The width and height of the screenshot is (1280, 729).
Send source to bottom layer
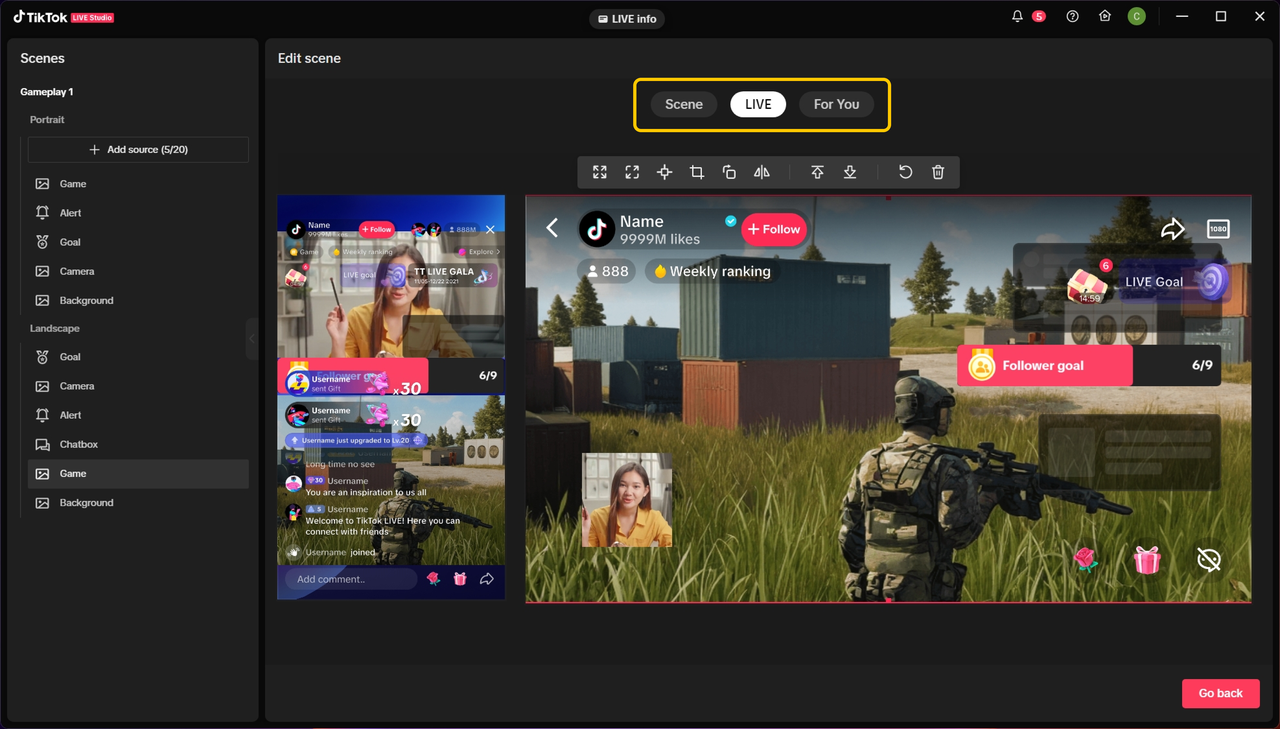pos(850,172)
